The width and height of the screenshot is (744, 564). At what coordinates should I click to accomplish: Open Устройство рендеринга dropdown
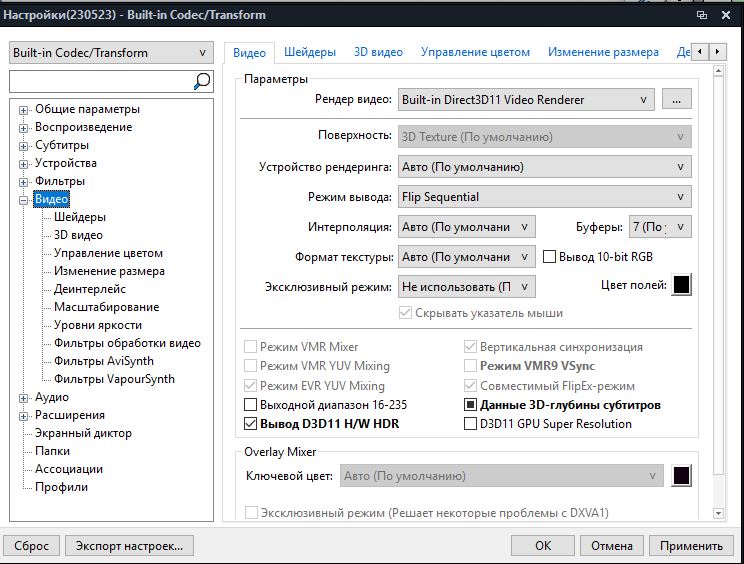click(x=544, y=167)
